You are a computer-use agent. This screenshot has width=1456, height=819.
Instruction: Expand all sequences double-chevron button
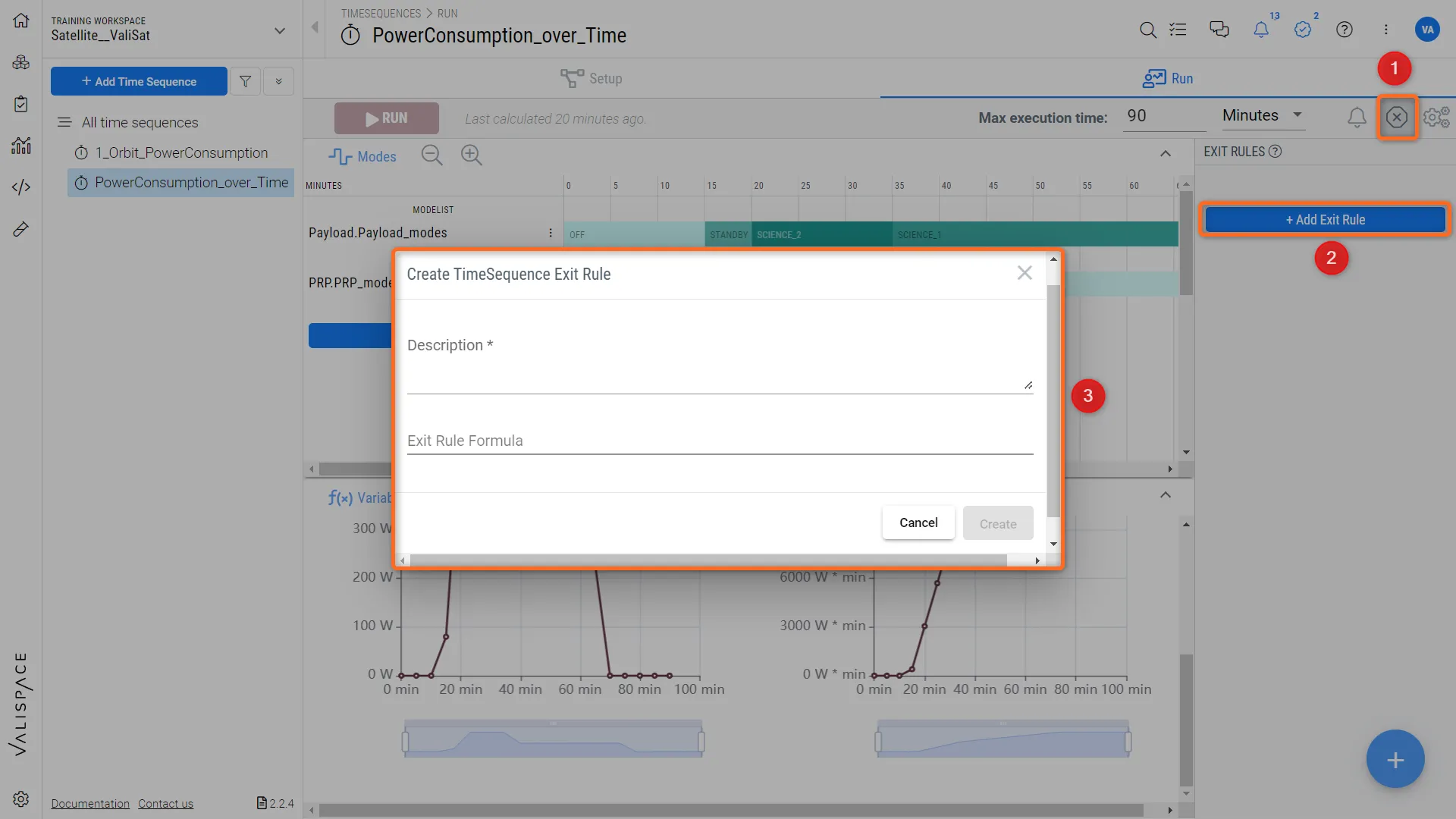coord(278,81)
